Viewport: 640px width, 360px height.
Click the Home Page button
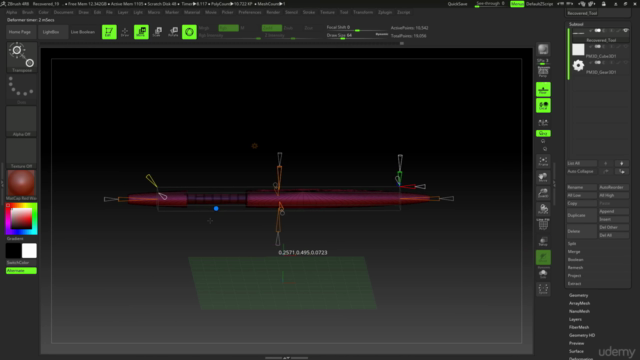[20, 32]
